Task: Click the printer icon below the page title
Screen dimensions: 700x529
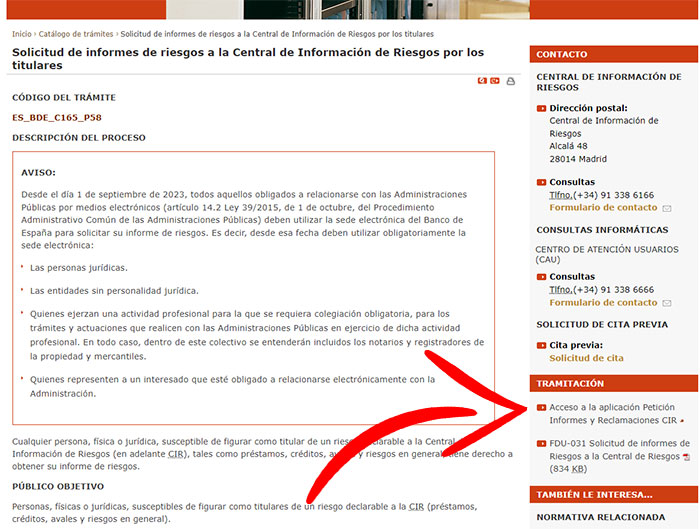Action: (x=510, y=81)
